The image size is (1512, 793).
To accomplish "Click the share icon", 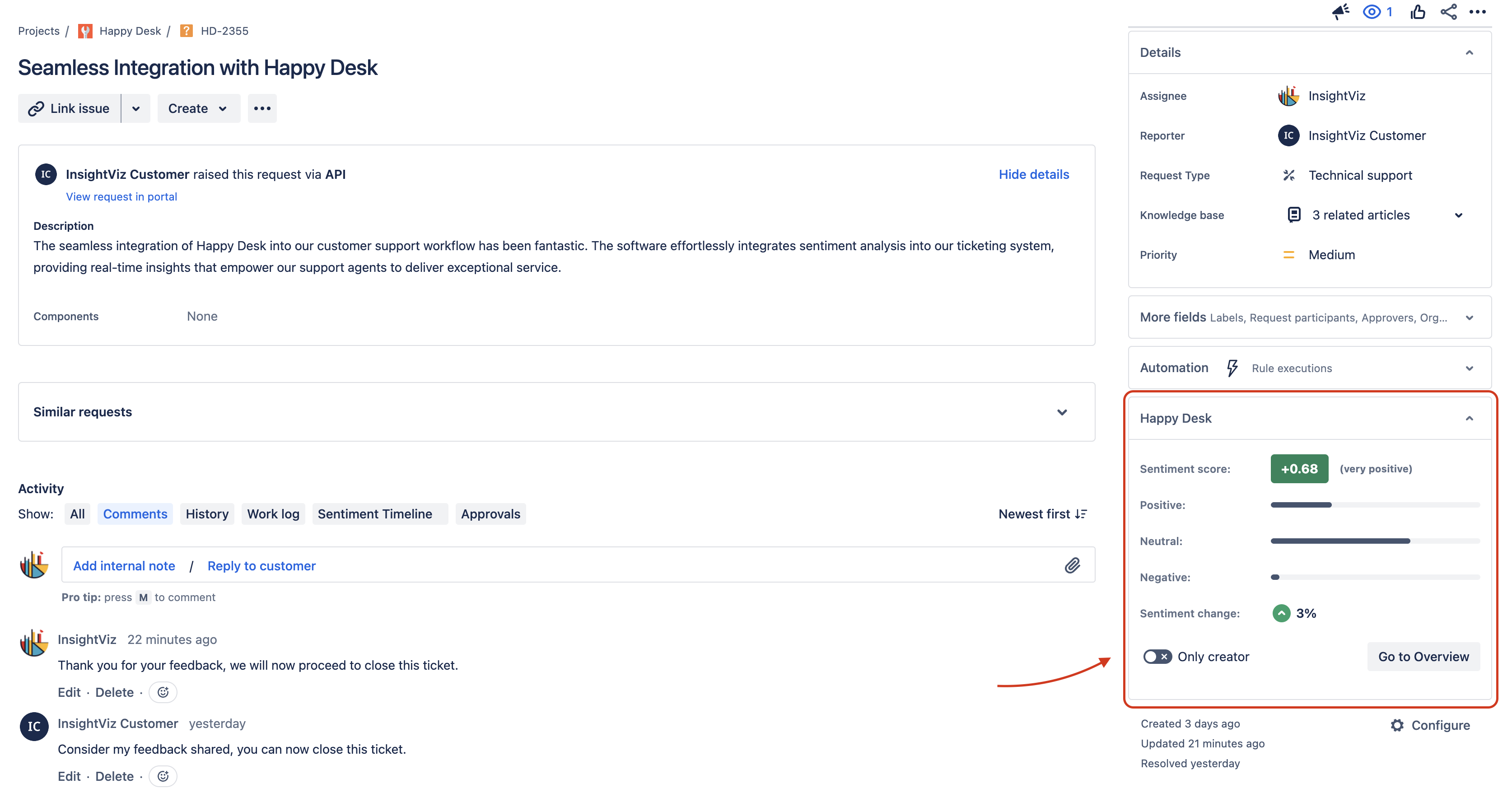I will 1448,12.
